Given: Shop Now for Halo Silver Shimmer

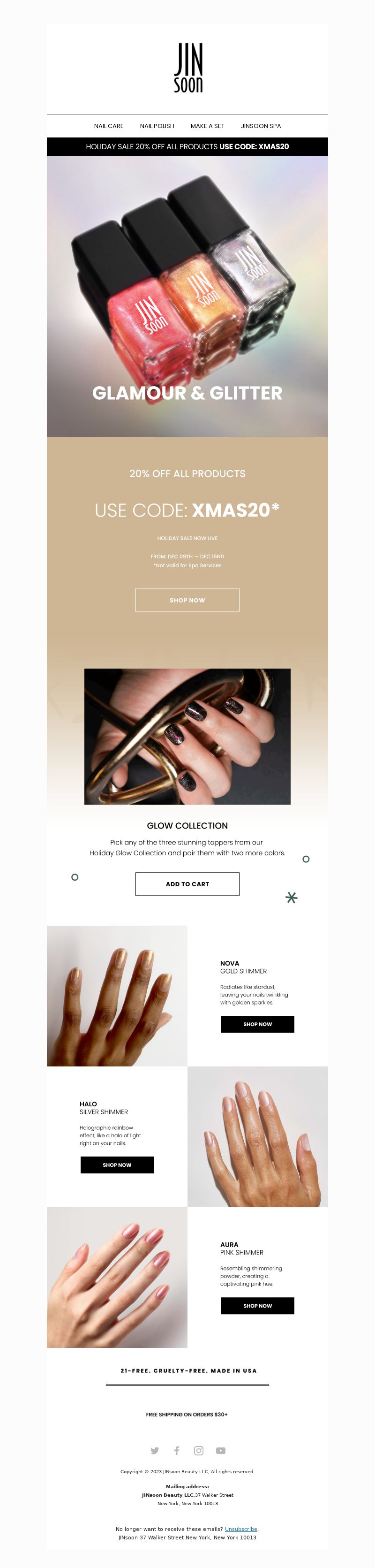Looking at the screenshot, I should point(117,1165).
